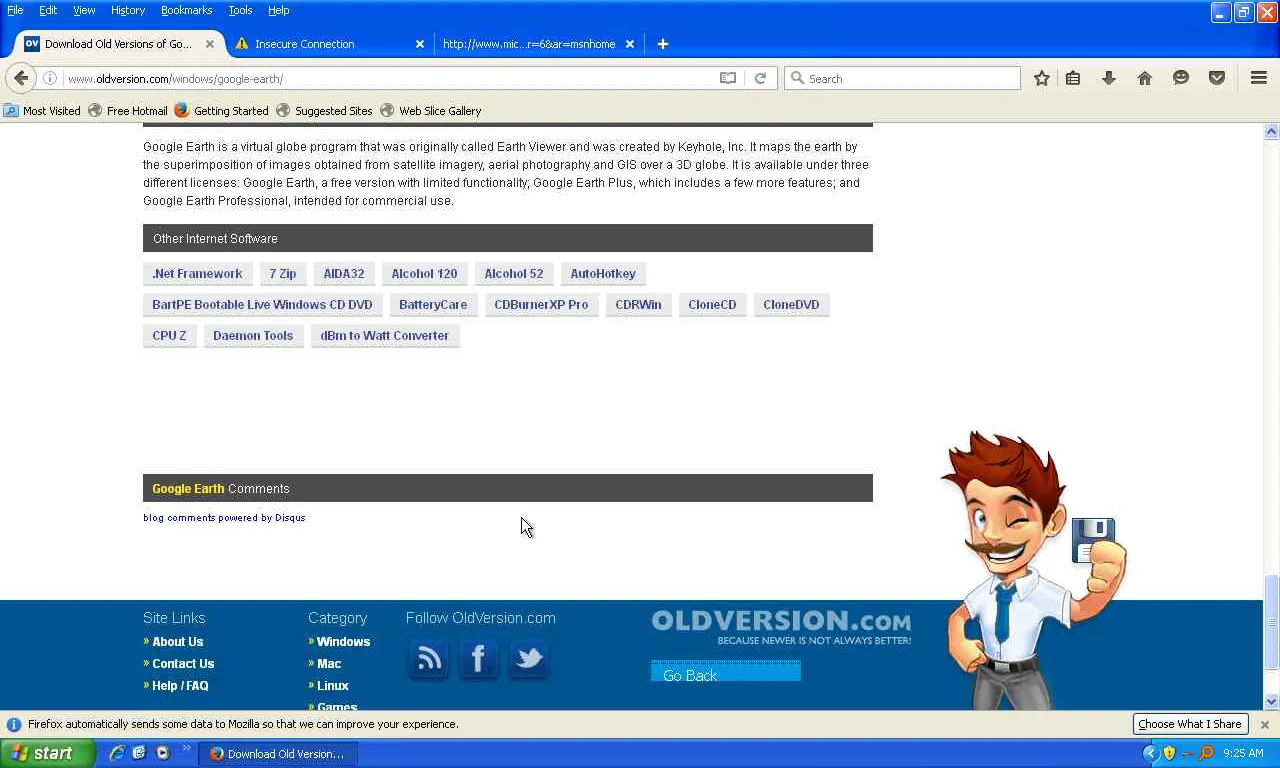Select the Download Old Versions tab
Screen dimensions: 1280x768
[x=118, y=44]
